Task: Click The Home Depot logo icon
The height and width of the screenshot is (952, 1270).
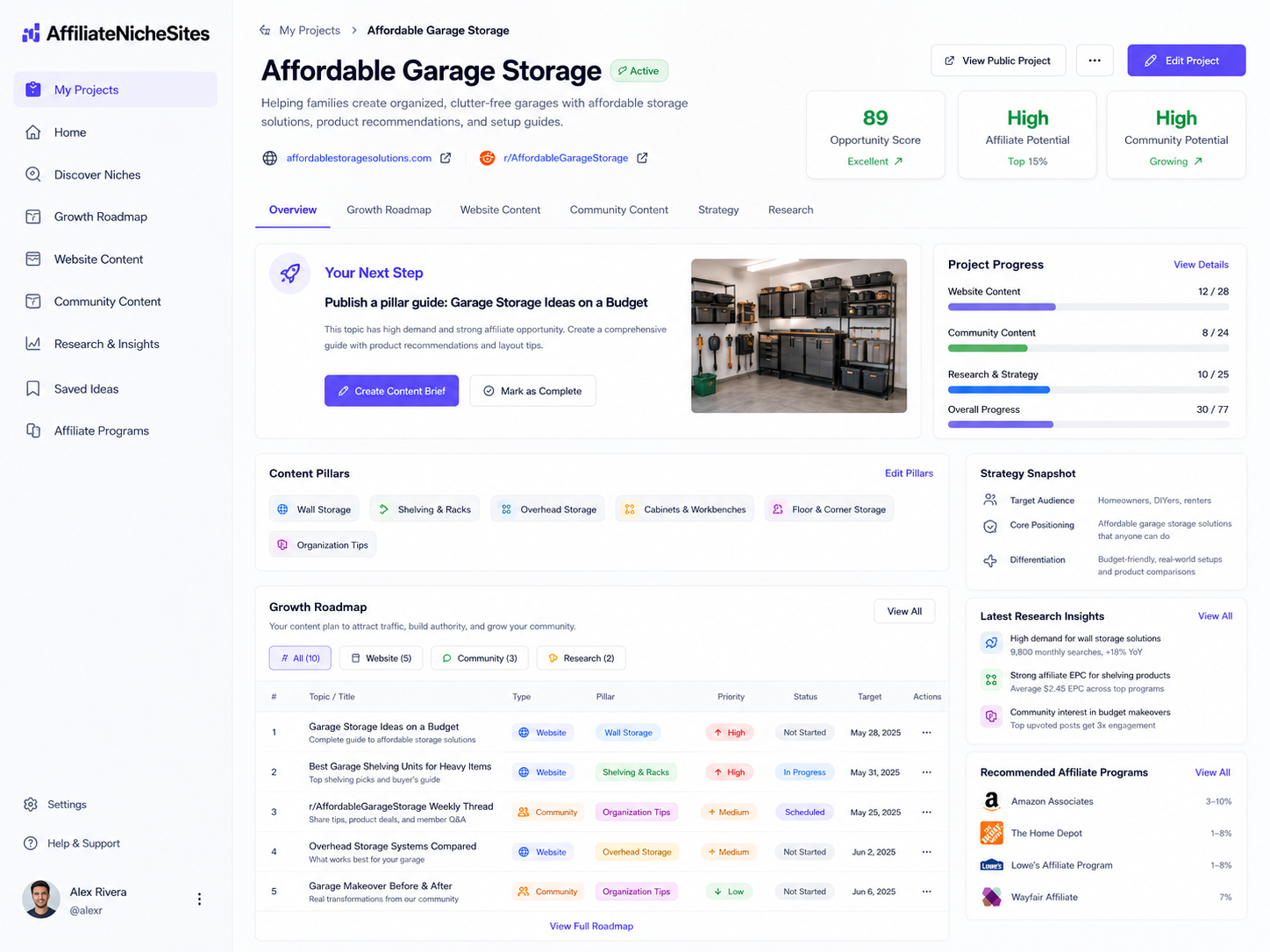Action: tap(991, 833)
